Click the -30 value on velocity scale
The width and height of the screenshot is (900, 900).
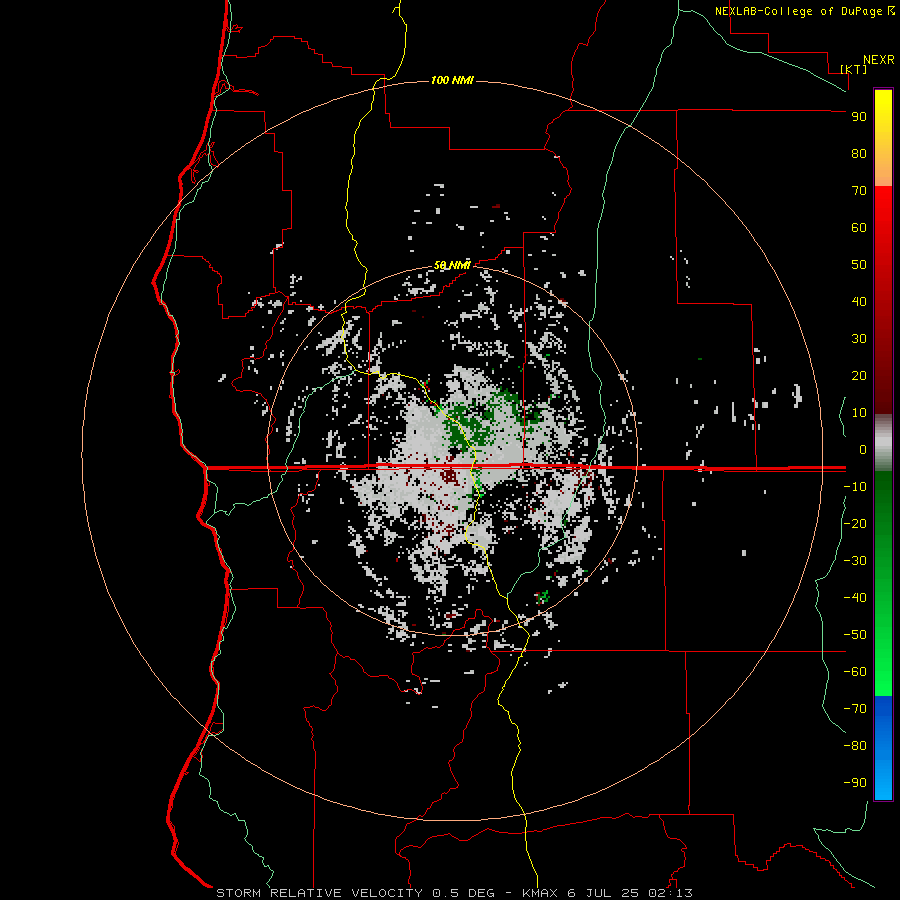(855, 561)
